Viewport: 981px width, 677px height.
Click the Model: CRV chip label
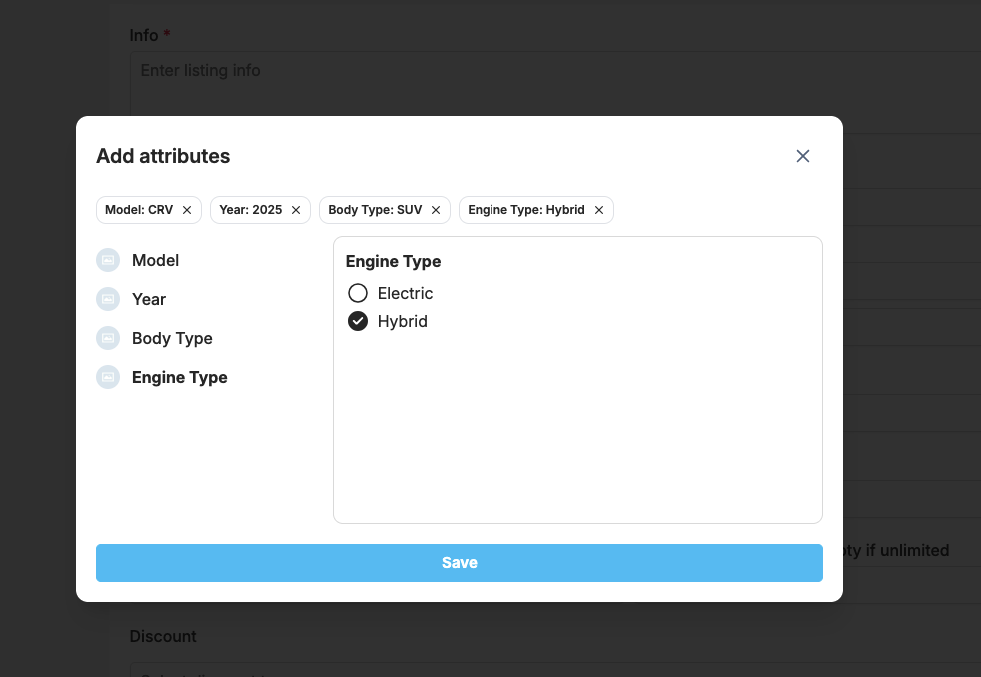tap(139, 210)
